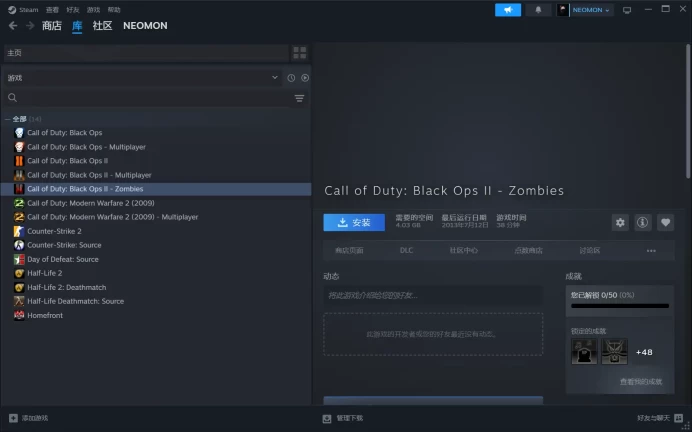Click the blue 安装 install button

(x=354, y=222)
